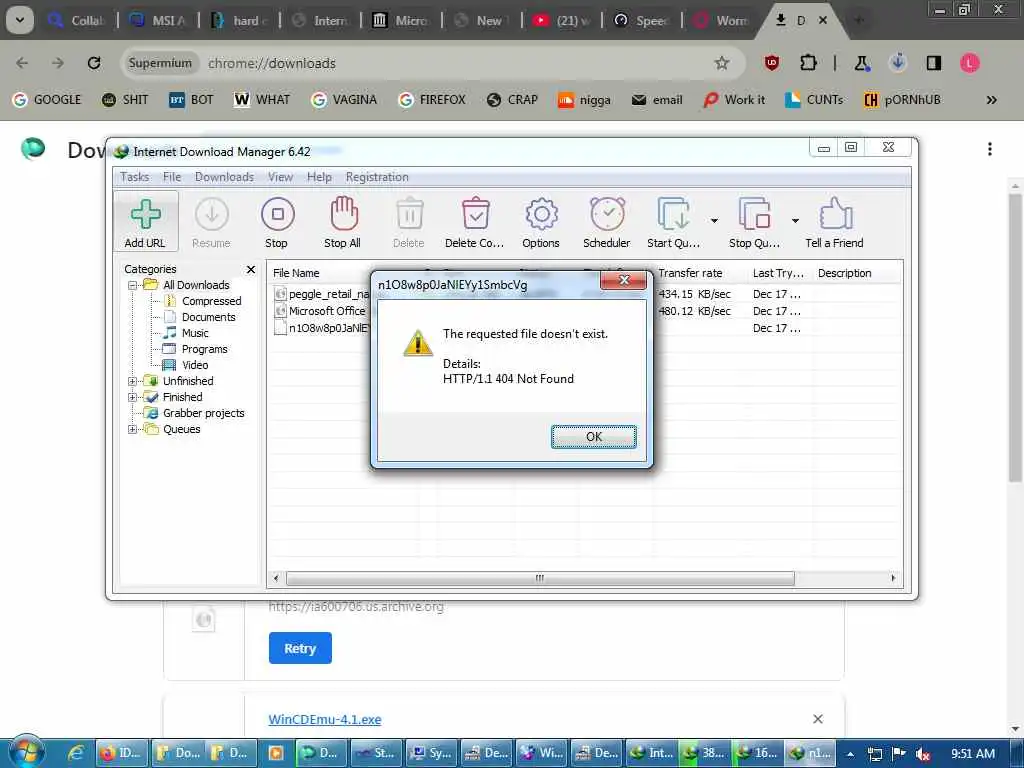Select the Documents category
Image resolution: width=1024 pixels, height=768 pixels.
click(208, 317)
